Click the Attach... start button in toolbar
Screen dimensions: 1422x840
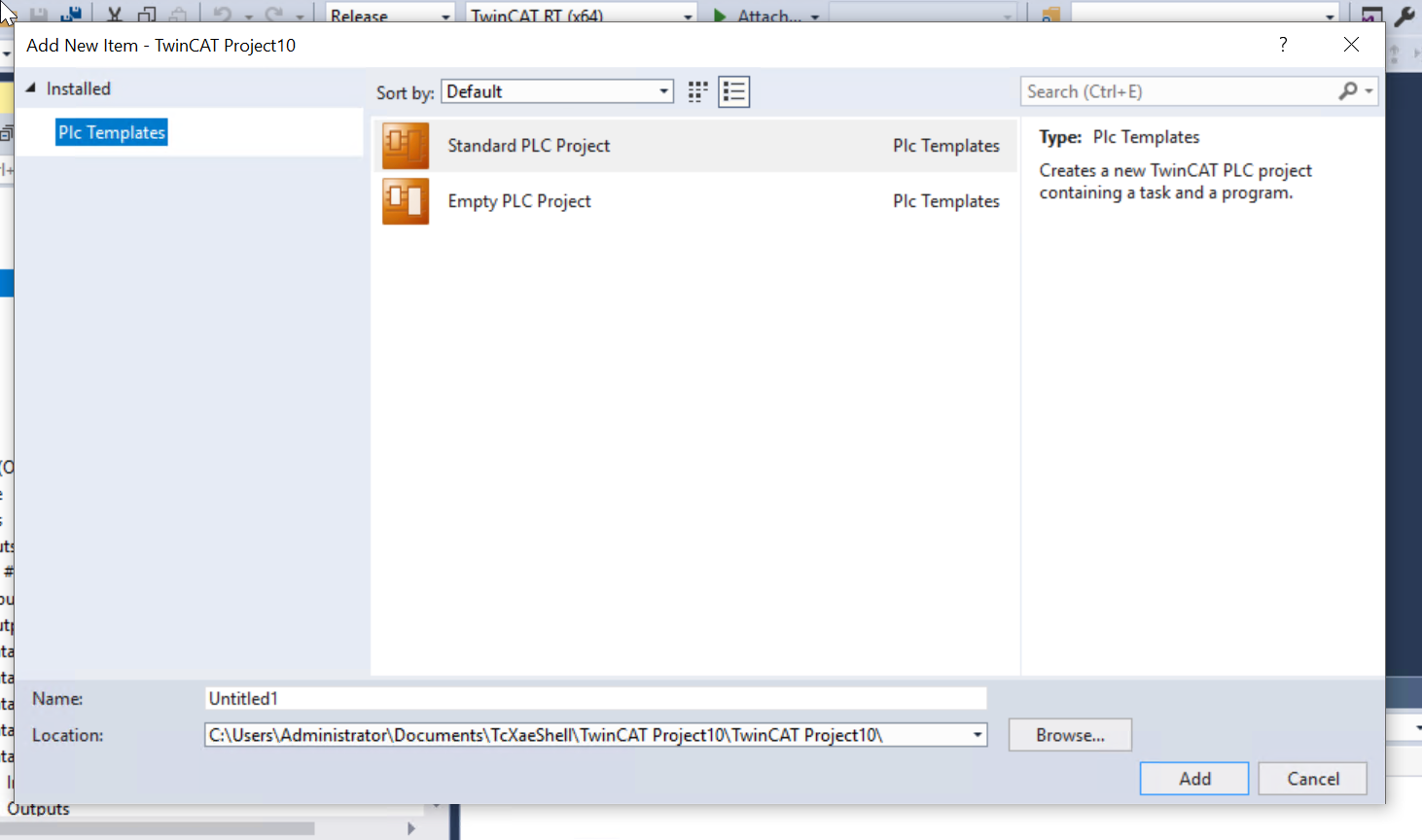[x=764, y=15]
